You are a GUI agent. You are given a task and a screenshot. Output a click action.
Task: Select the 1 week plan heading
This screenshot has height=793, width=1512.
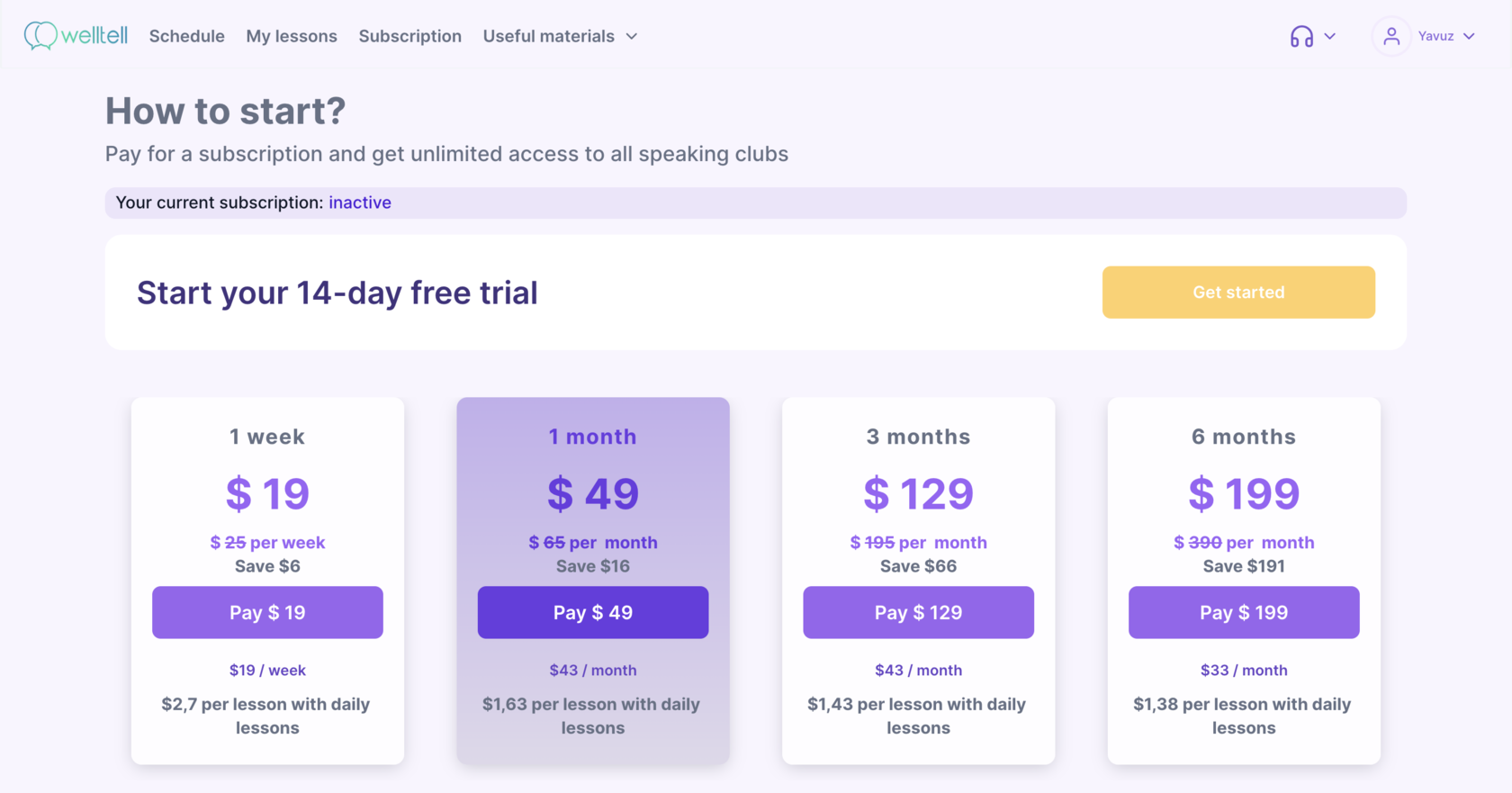click(x=267, y=437)
